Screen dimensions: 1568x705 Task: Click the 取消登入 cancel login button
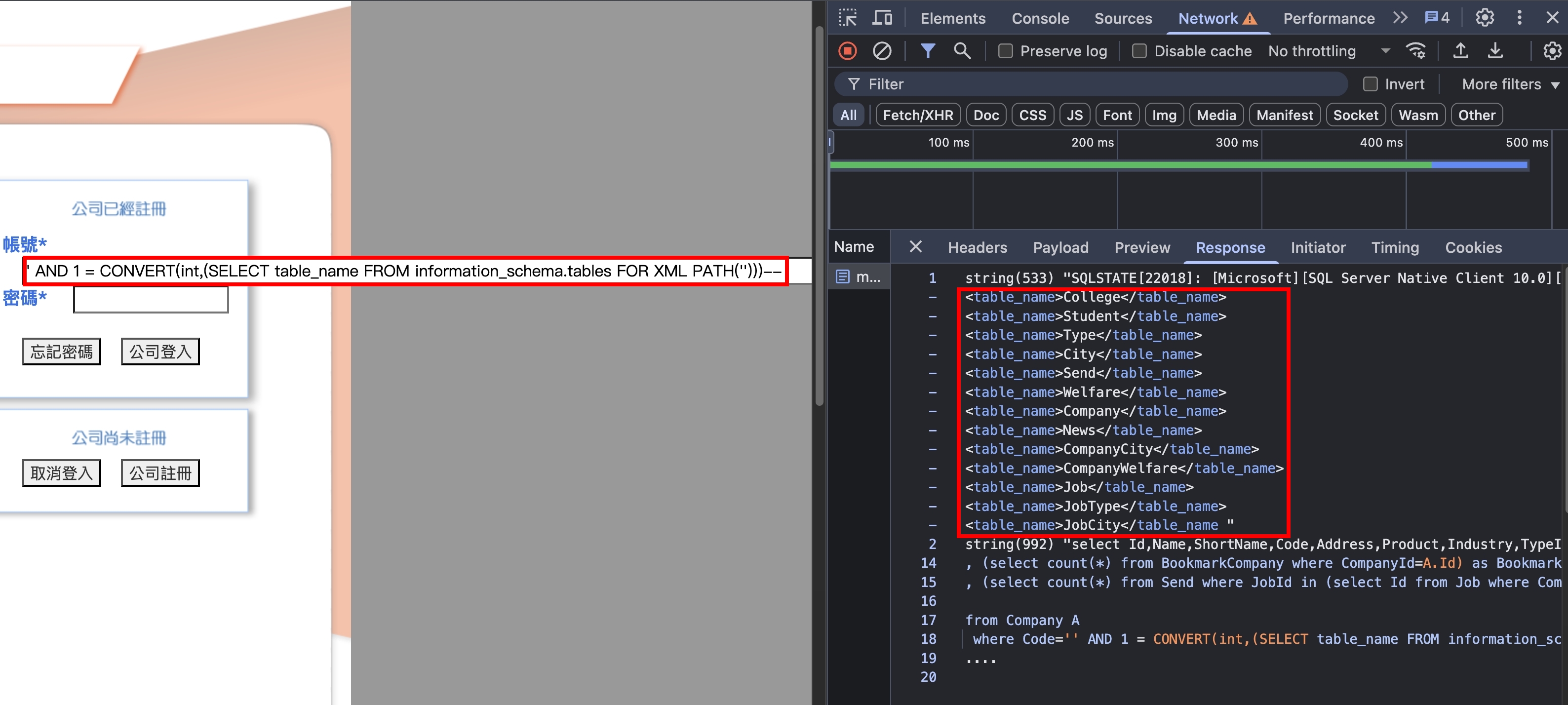click(x=62, y=472)
